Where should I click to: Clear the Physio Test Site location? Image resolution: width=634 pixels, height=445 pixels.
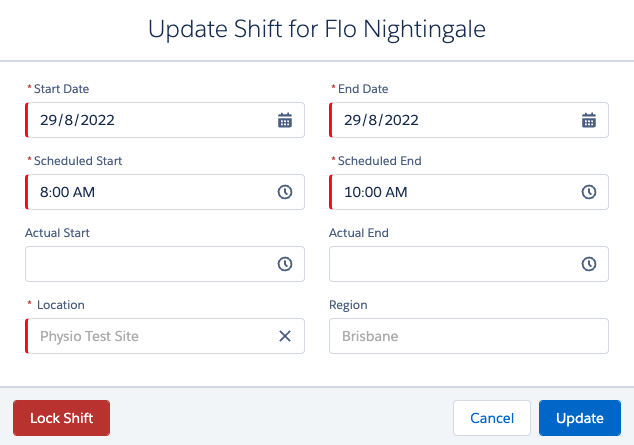[285, 336]
